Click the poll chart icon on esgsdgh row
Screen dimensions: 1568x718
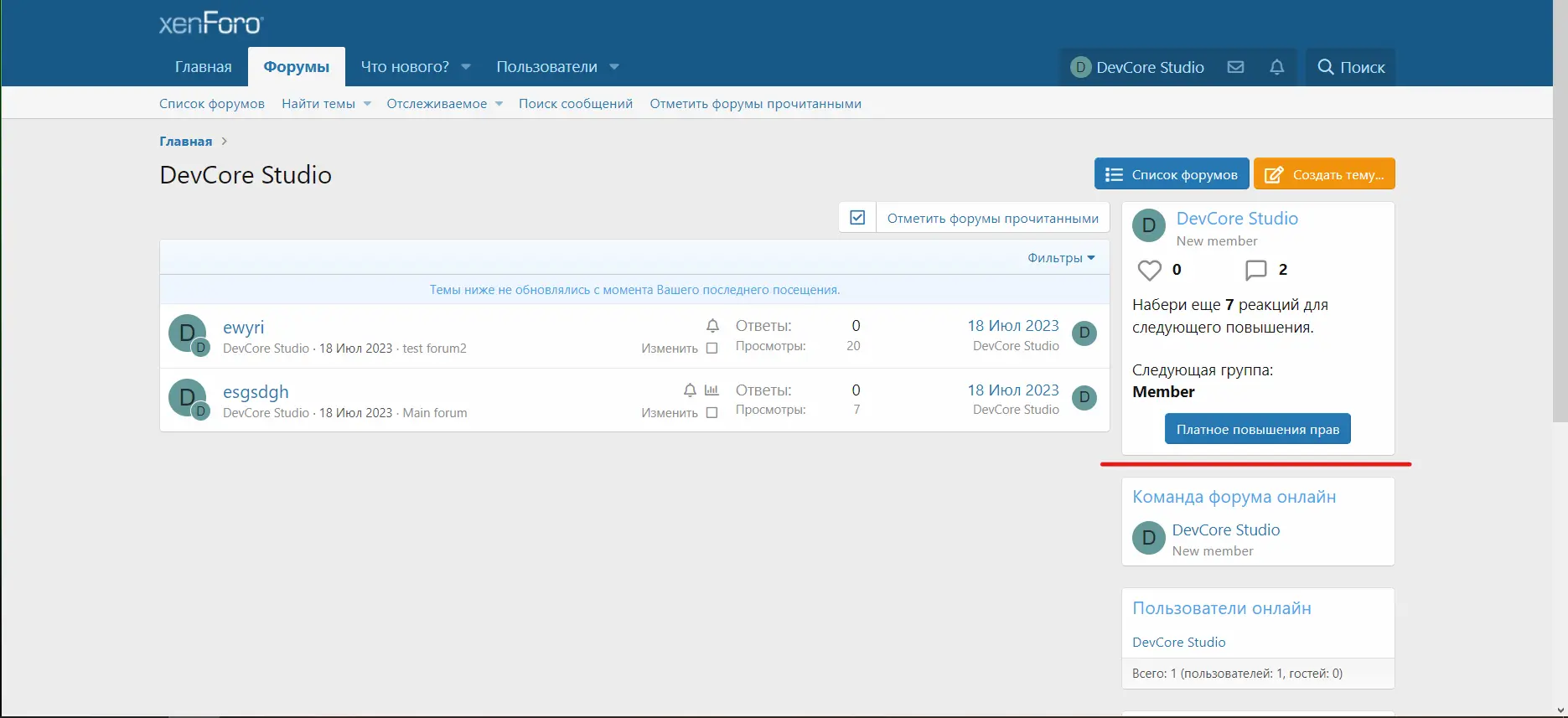click(x=712, y=390)
